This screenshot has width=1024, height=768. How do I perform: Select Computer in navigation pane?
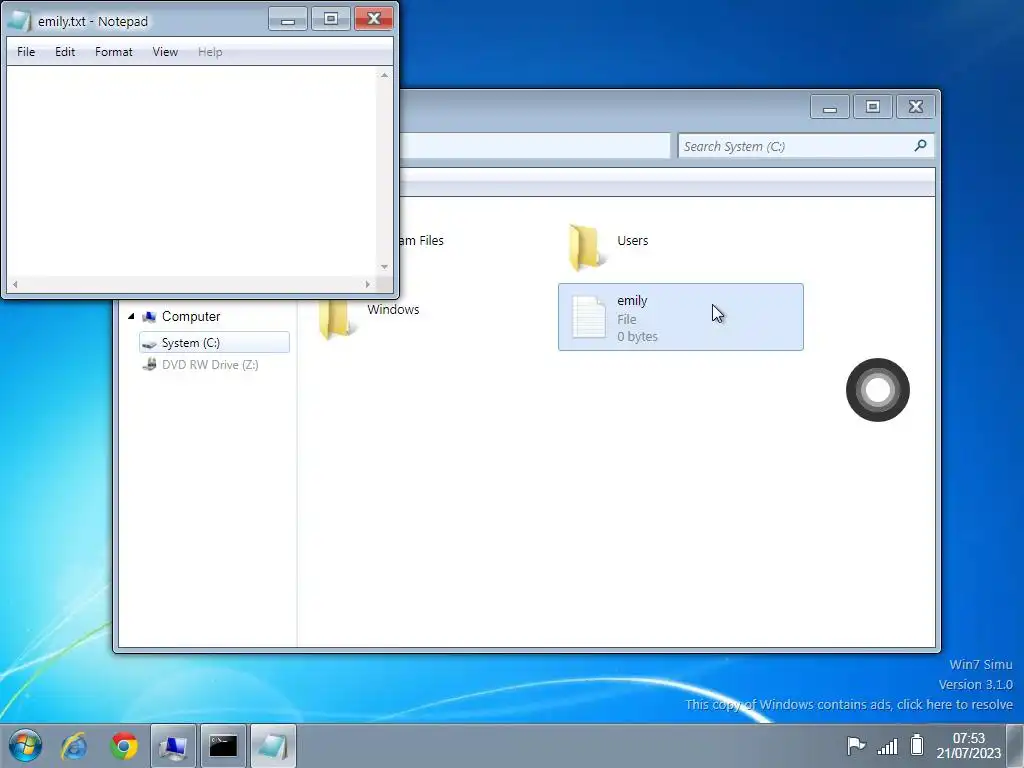[191, 316]
